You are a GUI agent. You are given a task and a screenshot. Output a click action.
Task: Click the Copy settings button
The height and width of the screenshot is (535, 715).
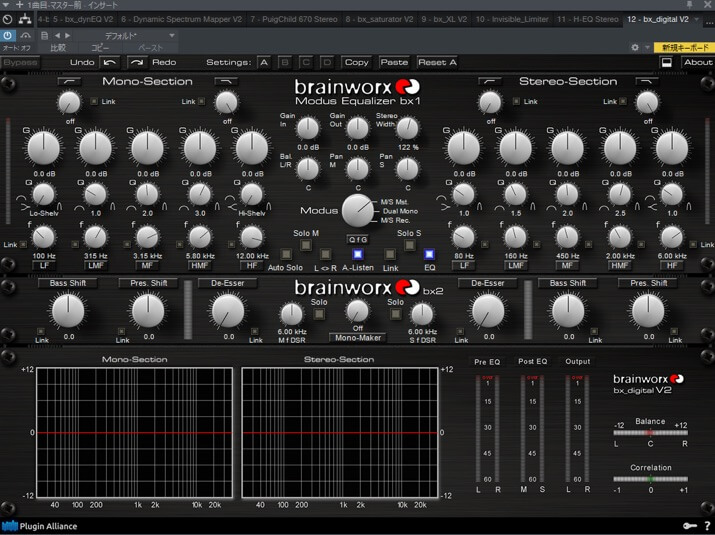[x=356, y=62]
